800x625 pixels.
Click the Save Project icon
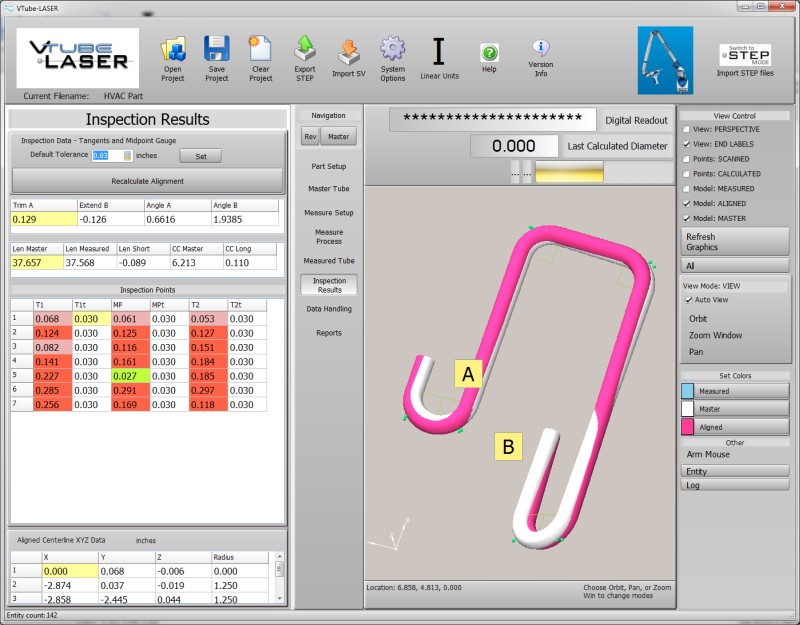(217, 50)
